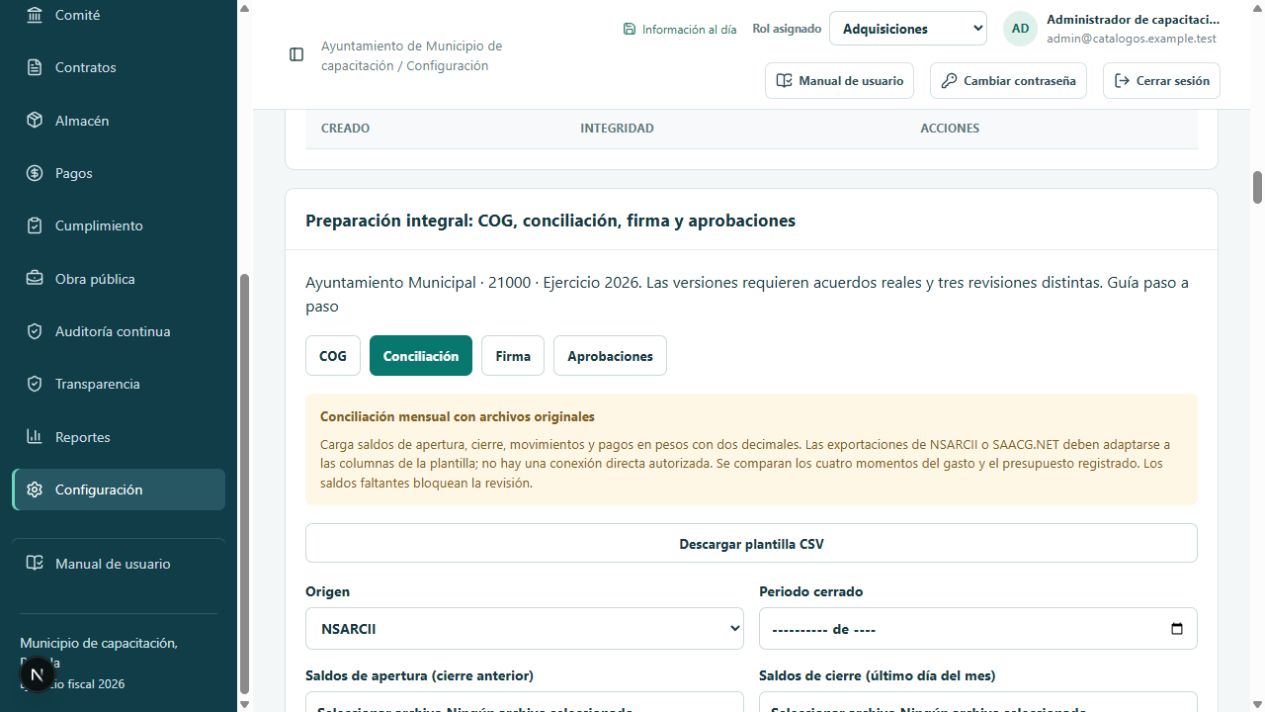Click the page vertical scrollbar thumb

(1258, 187)
